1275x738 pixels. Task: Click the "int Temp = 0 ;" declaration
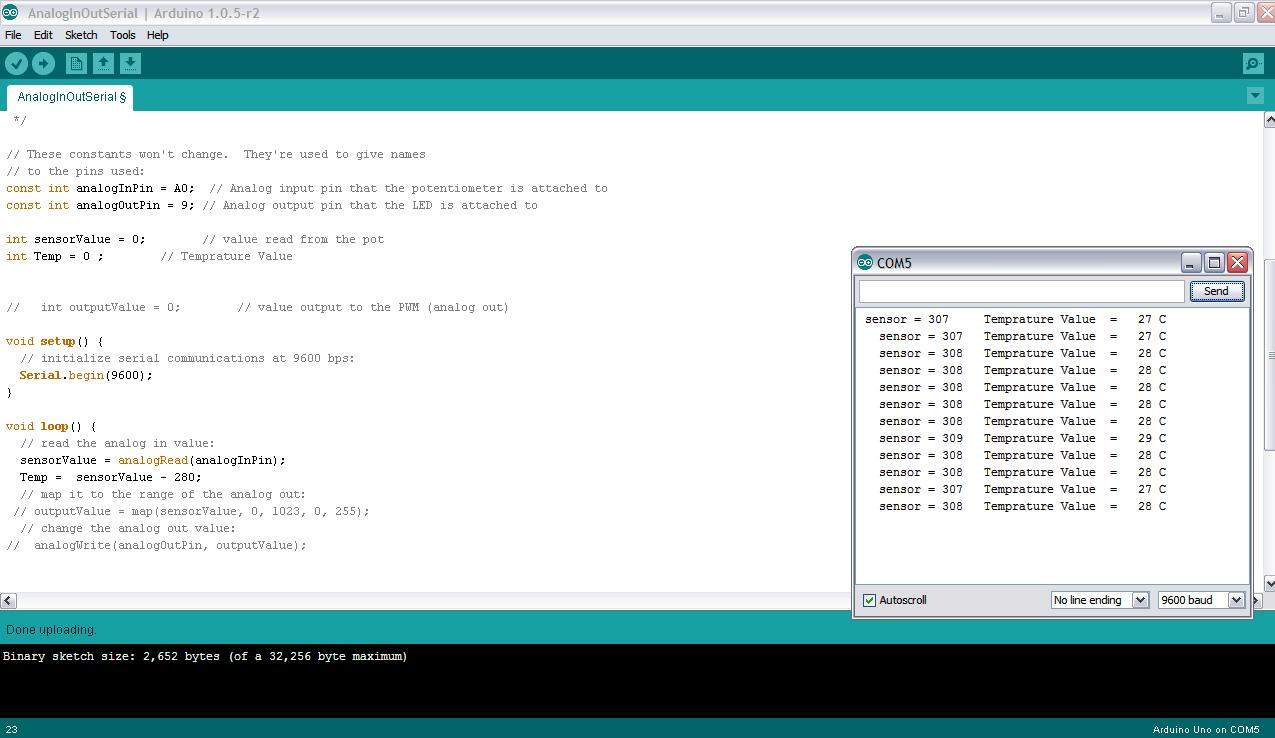54,256
